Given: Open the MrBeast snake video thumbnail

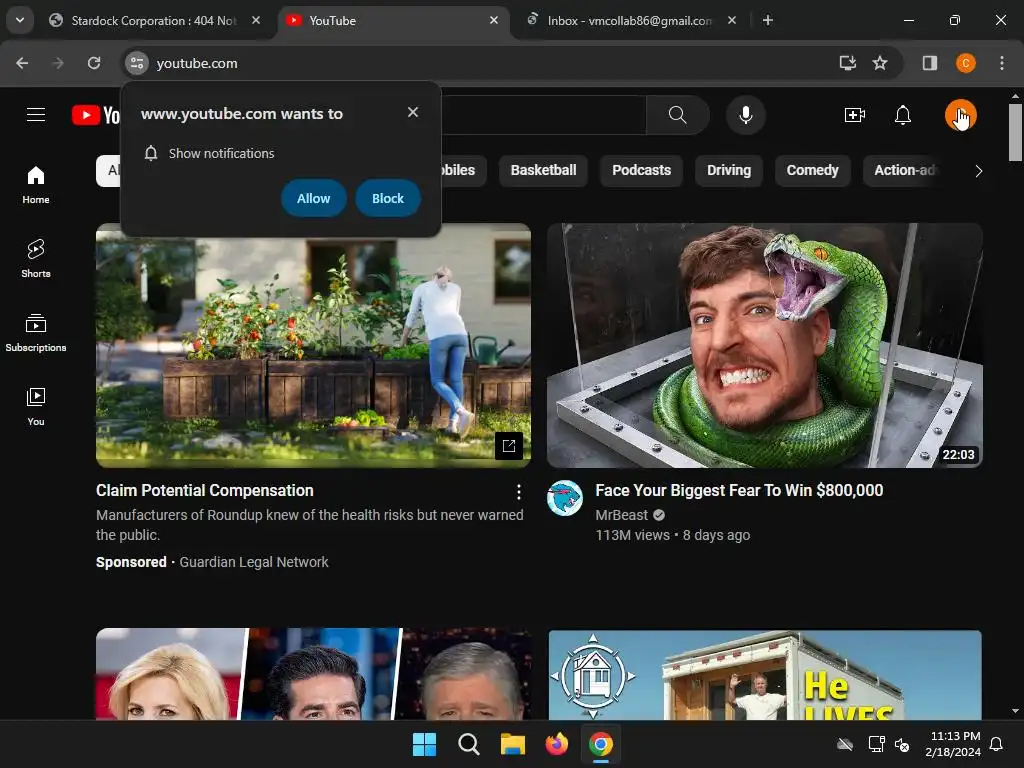Looking at the screenshot, I should pos(765,345).
